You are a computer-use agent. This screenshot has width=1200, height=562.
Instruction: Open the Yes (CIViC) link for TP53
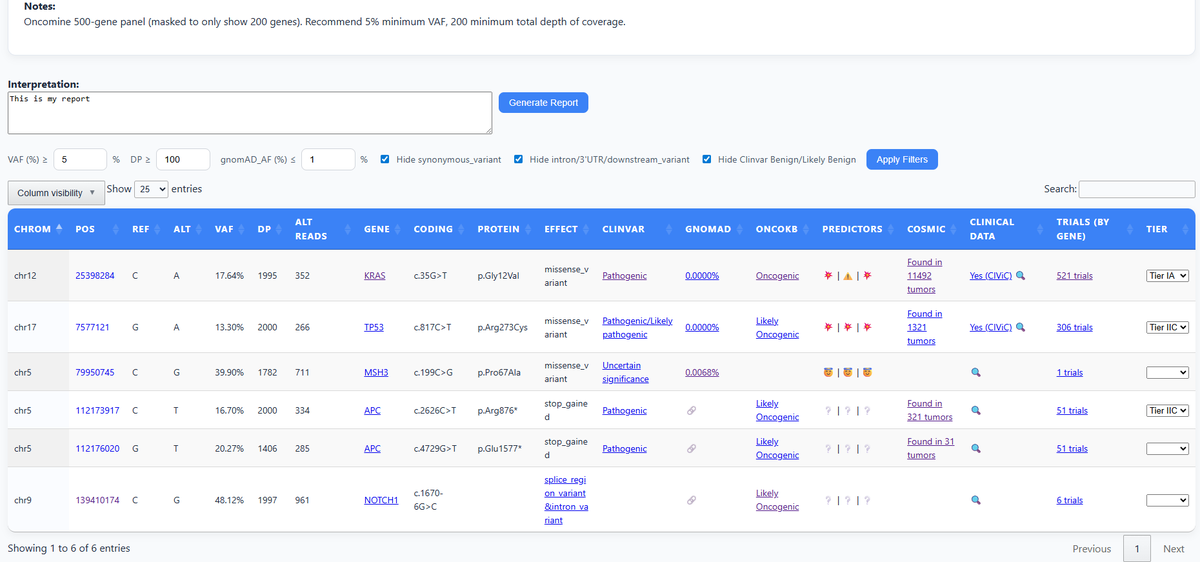tap(991, 327)
